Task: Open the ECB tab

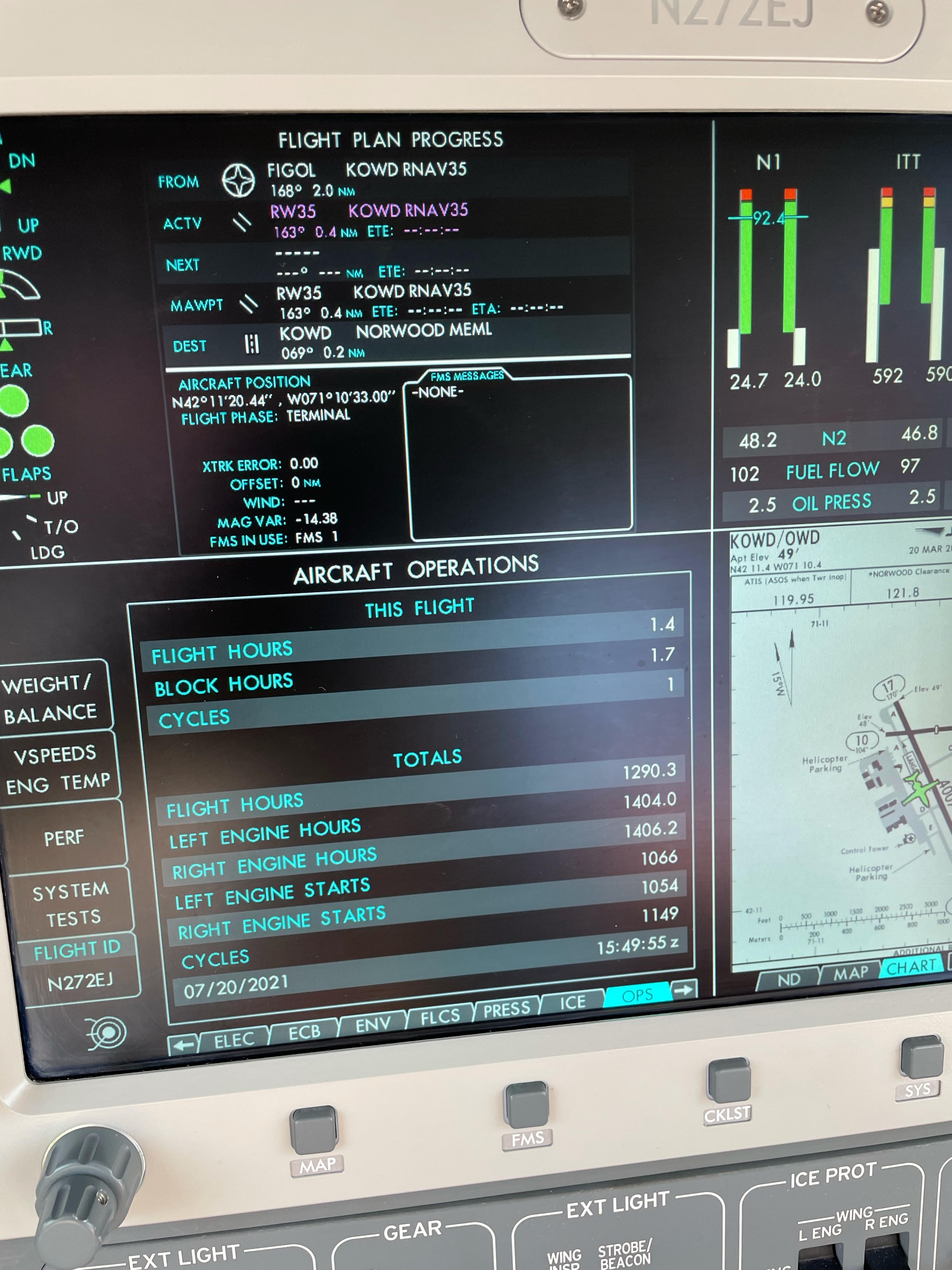Action: pyautogui.click(x=304, y=1032)
